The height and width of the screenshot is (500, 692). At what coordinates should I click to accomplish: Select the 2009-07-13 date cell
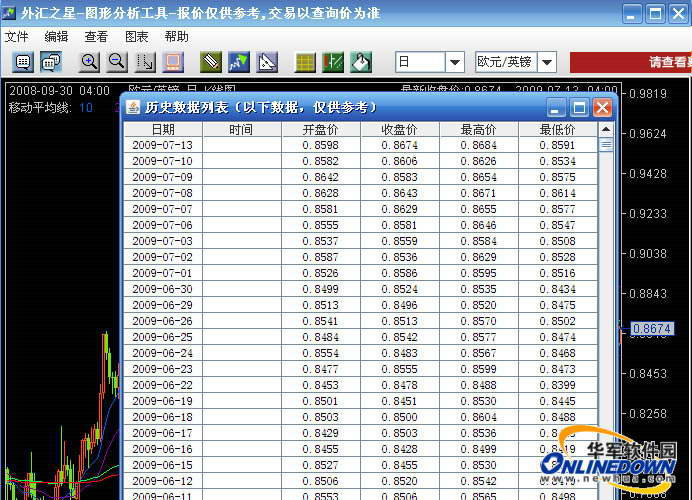click(163, 145)
